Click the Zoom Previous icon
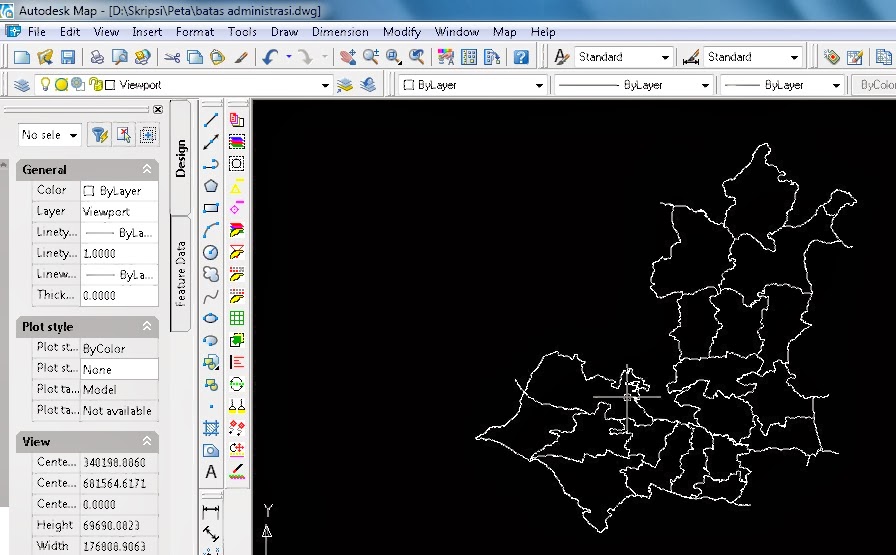Viewport: 896px width, 555px height. [417, 57]
